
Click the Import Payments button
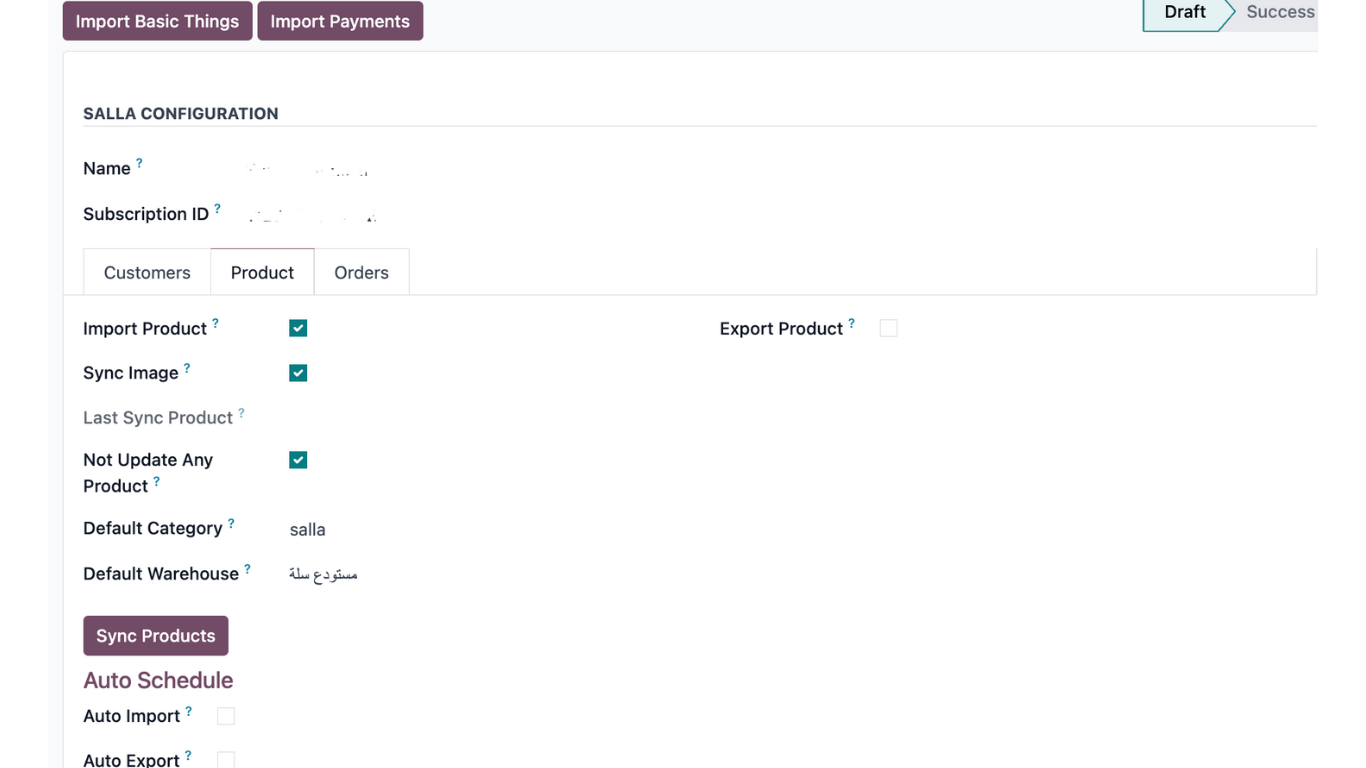340,21
